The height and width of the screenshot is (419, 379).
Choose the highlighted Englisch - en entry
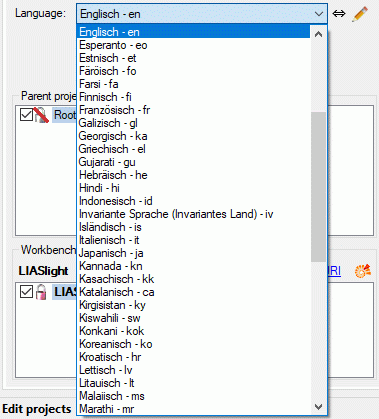click(194, 32)
